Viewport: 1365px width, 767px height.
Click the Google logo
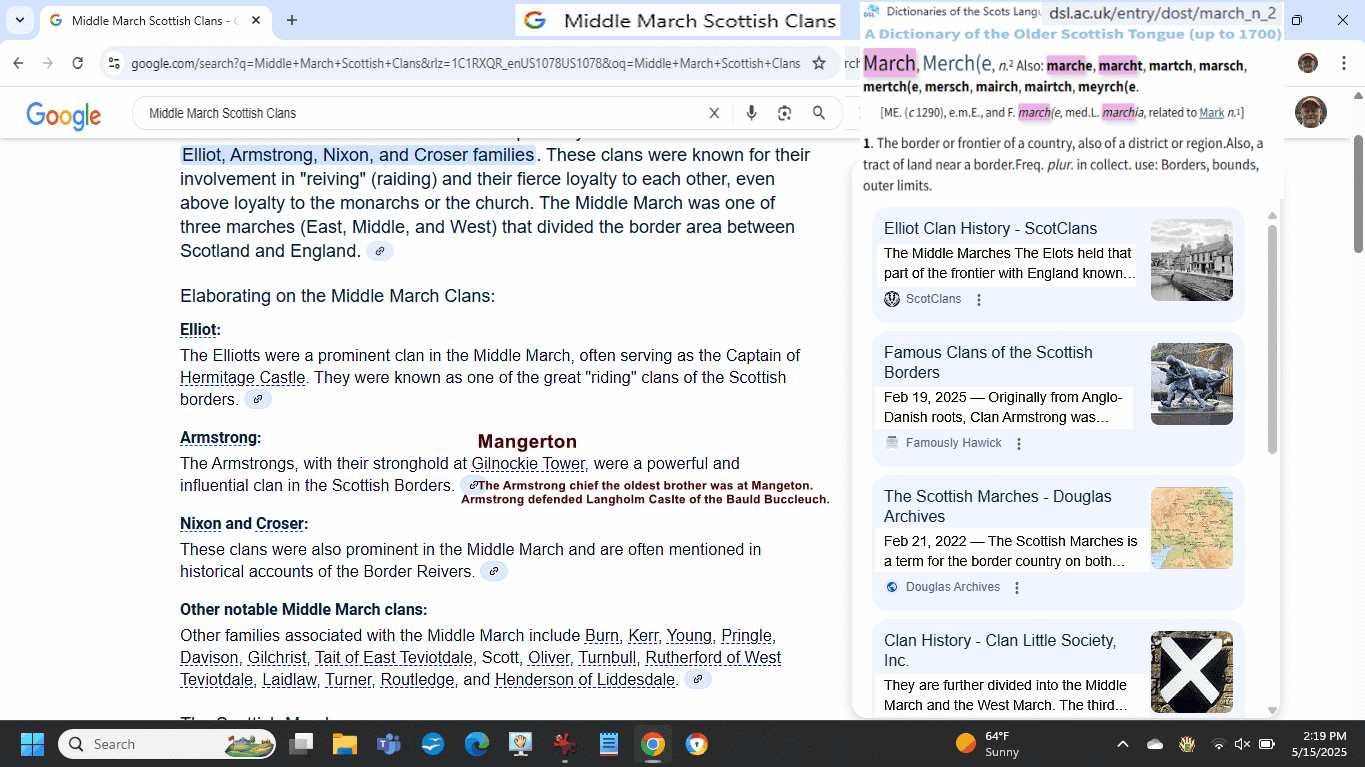pos(63,115)
